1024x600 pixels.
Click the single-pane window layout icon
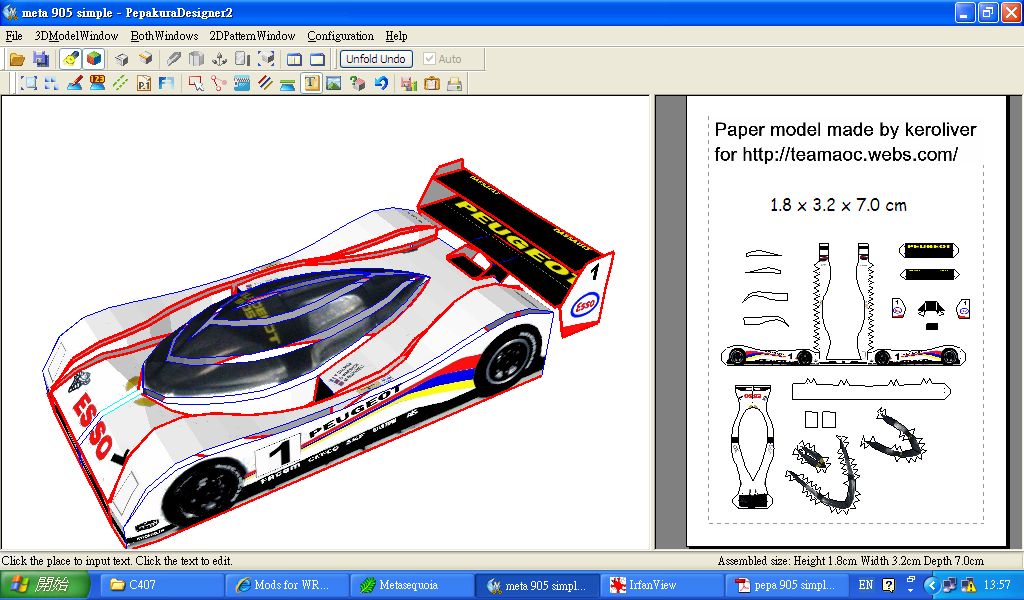317,59
